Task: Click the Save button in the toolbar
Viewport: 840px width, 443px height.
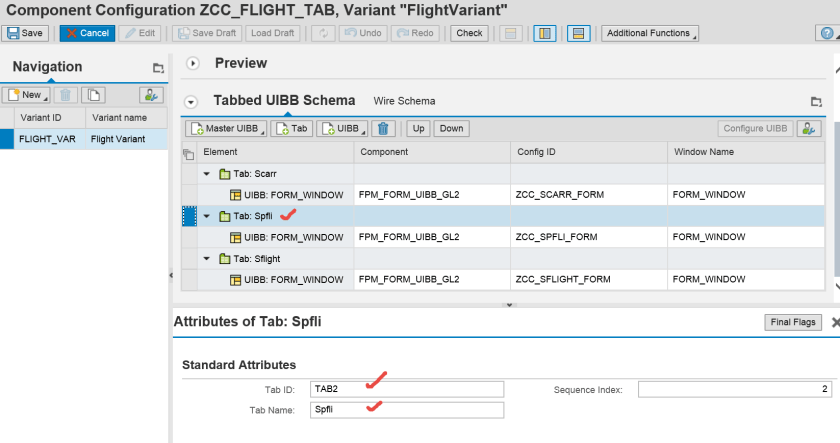Action: (24, 33)
